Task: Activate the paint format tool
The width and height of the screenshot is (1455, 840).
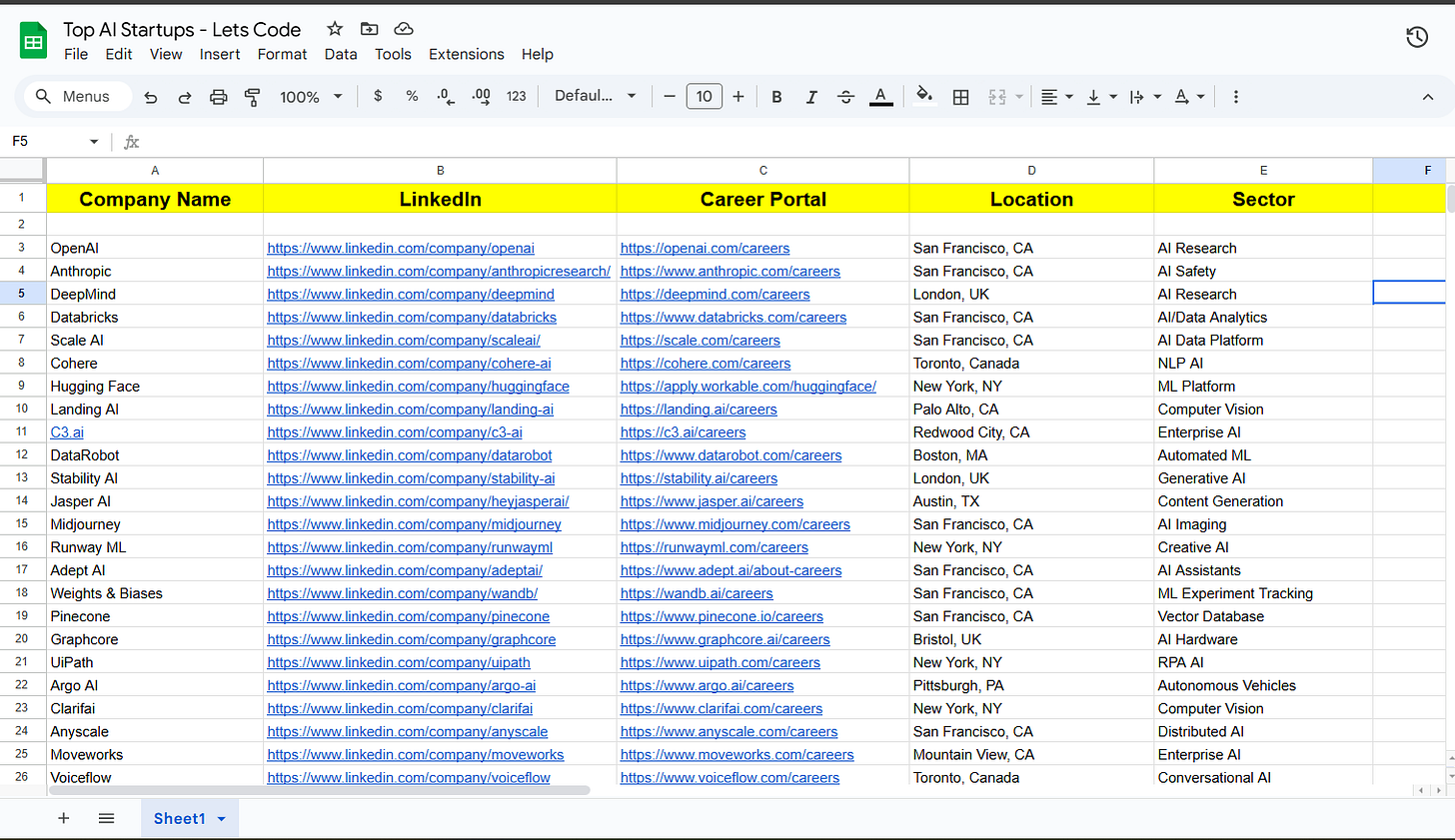Action: click(253, 97)
